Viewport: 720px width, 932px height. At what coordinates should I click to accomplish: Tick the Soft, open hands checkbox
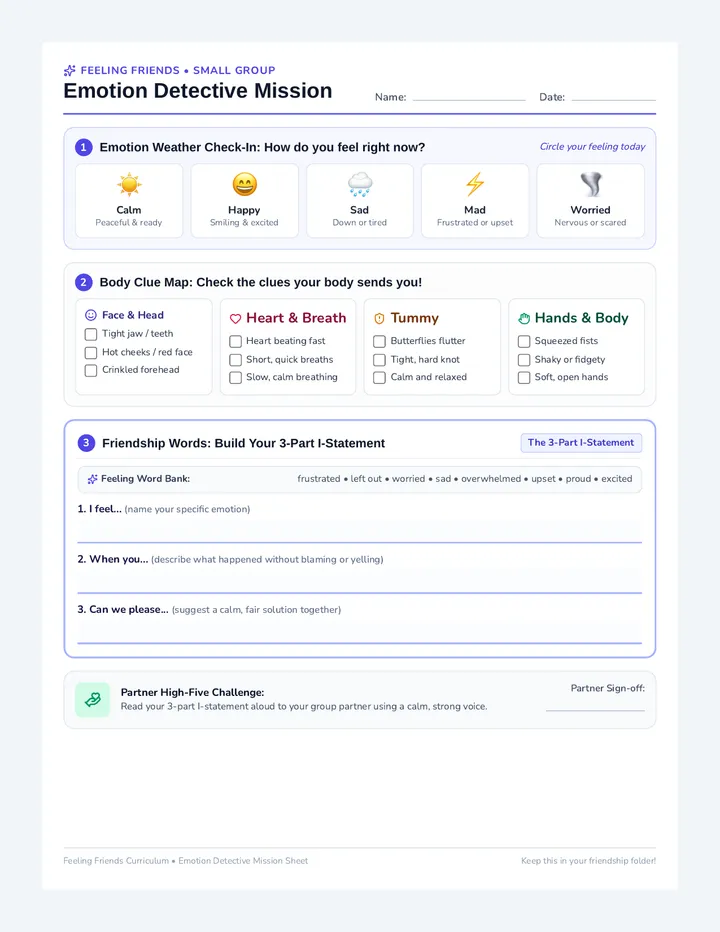click(524, 377)
